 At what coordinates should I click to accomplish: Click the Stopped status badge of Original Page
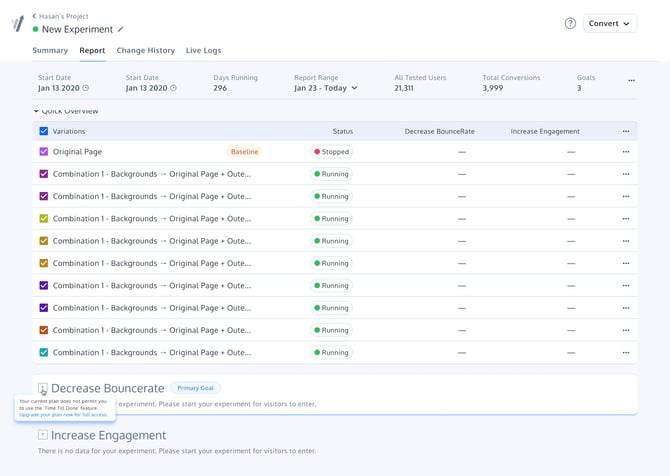(x=331, y=152)
